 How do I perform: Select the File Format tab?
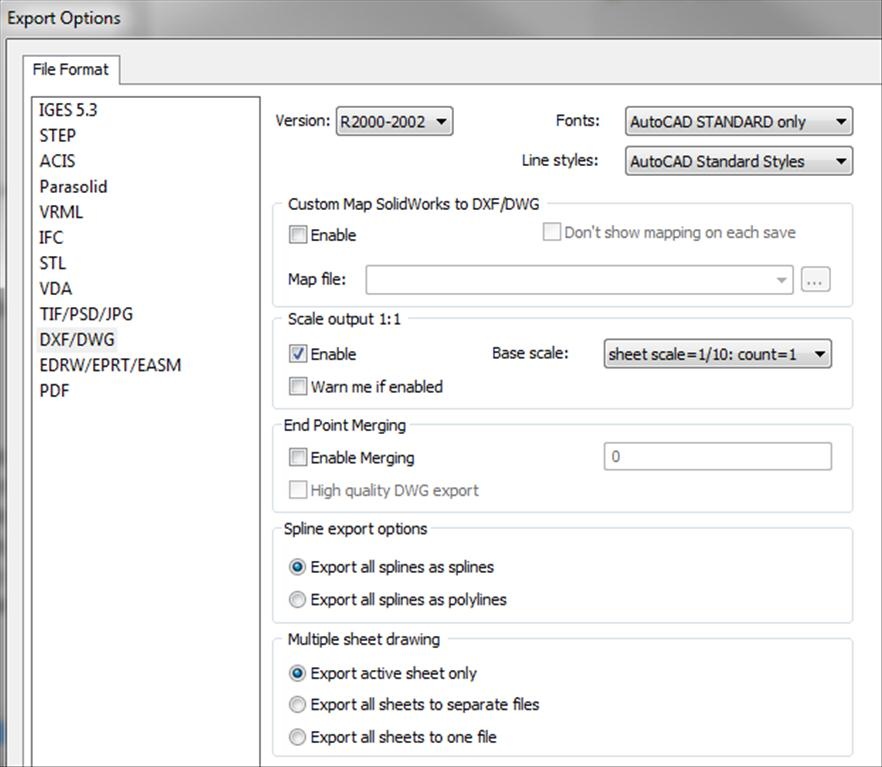[71, 69]
